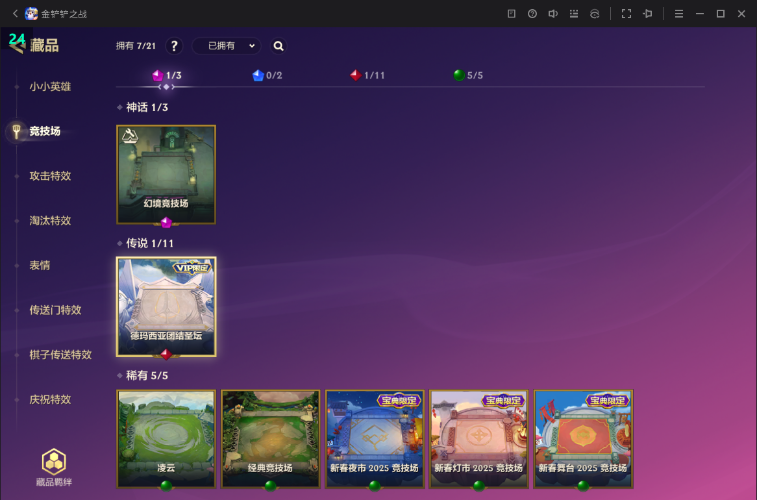Select 新春灯市 2025 竞技场 card
The width and height of the screenshot is (757, 500).
click(479, 439)
